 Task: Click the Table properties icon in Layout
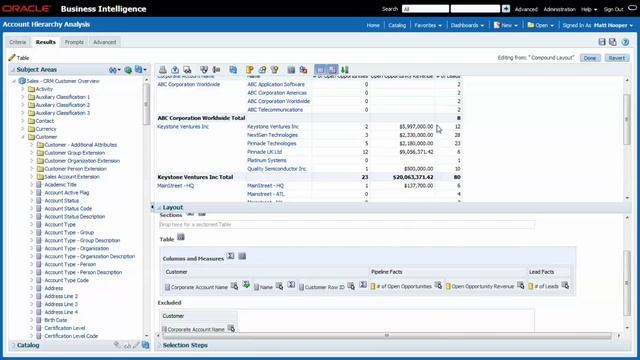[x=181, y=237]
